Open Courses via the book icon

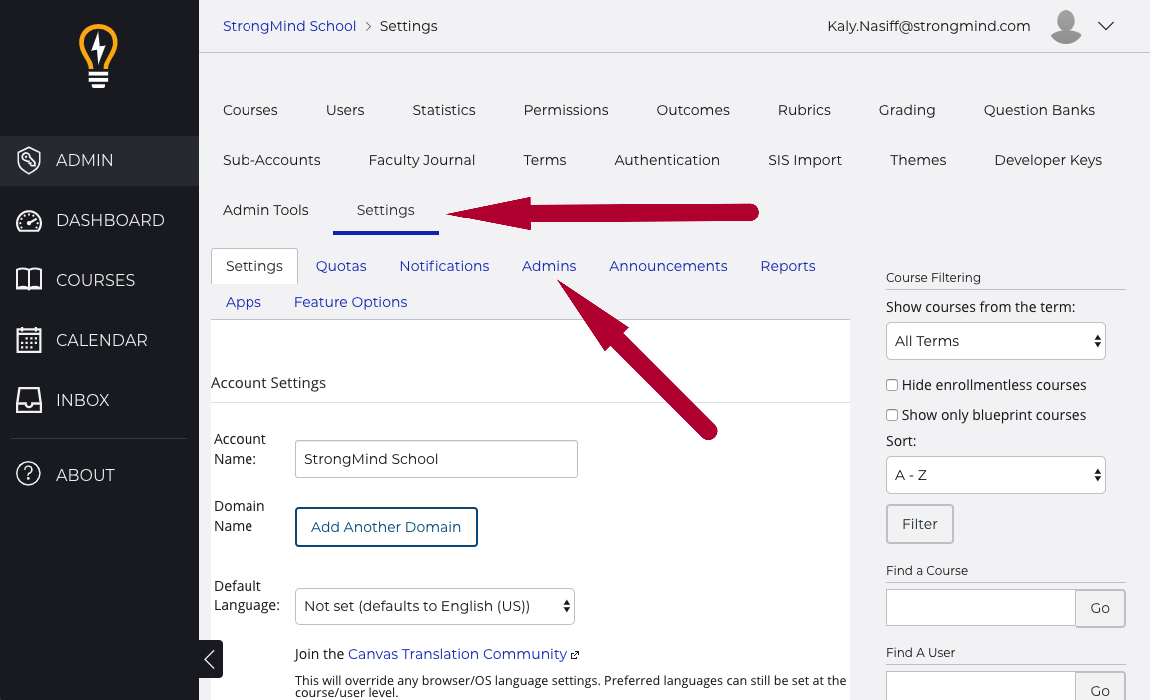click(x=29, y=280)
